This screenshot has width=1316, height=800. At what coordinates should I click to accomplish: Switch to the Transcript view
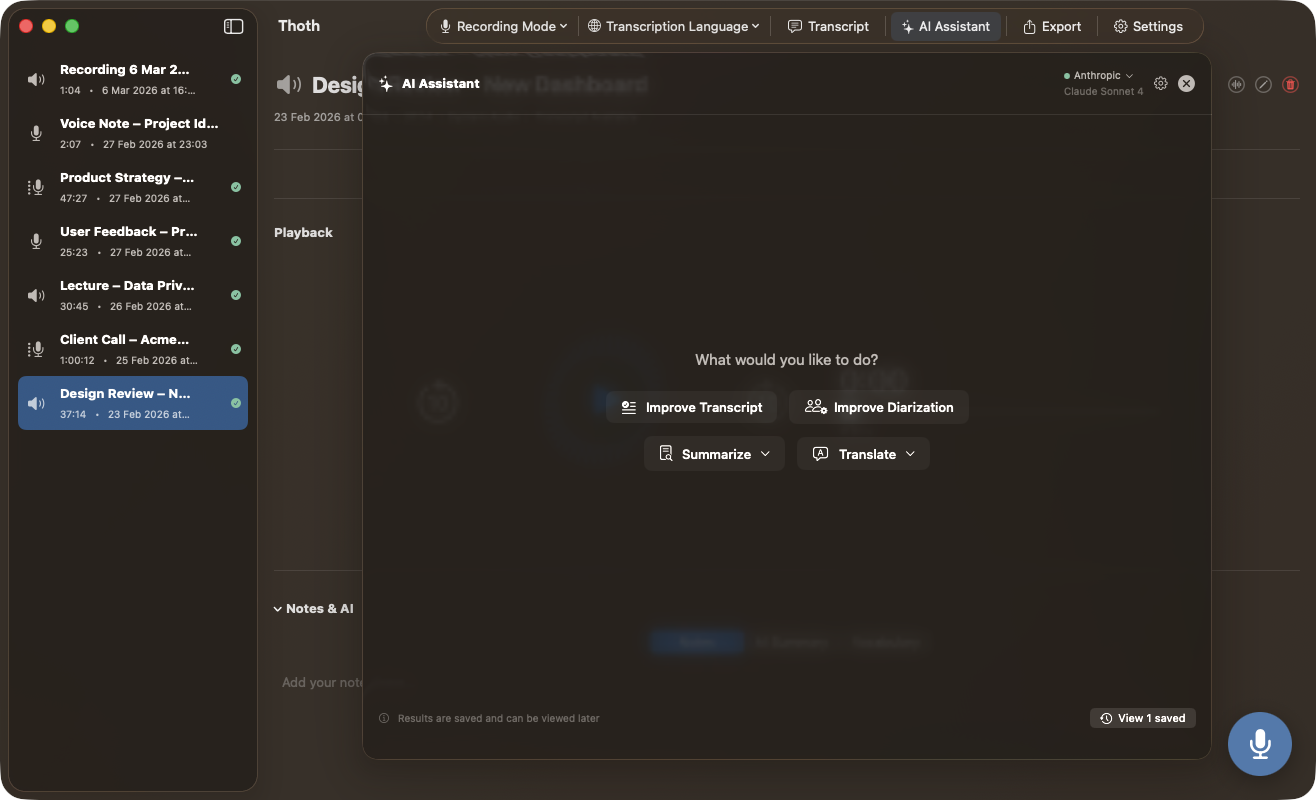829,26
